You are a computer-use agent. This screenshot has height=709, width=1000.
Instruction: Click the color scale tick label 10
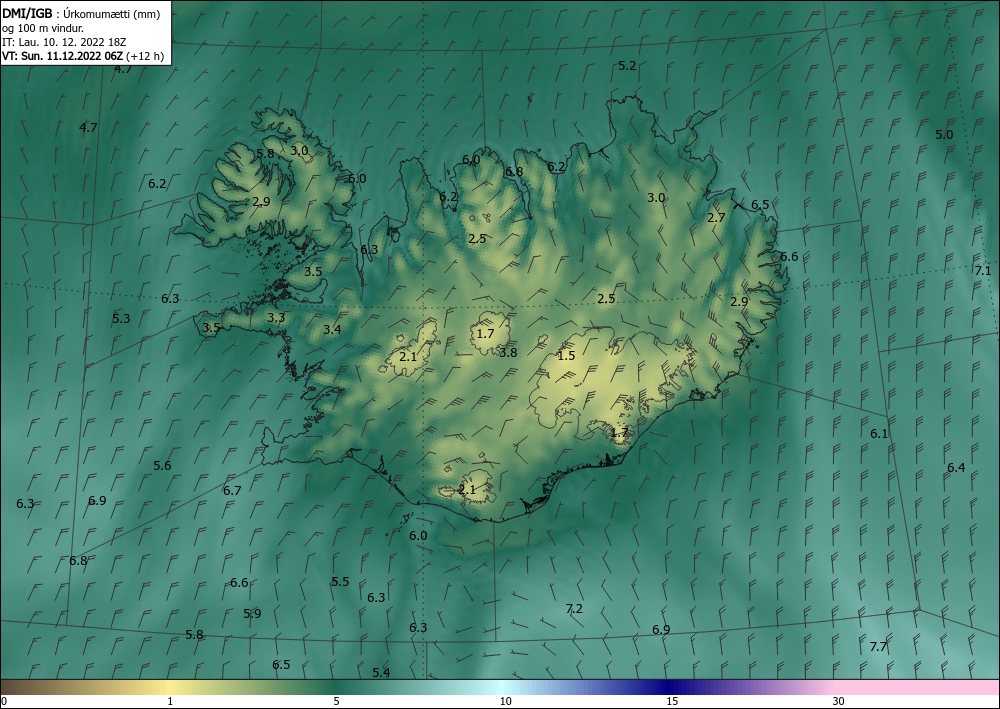coord(505,701)
